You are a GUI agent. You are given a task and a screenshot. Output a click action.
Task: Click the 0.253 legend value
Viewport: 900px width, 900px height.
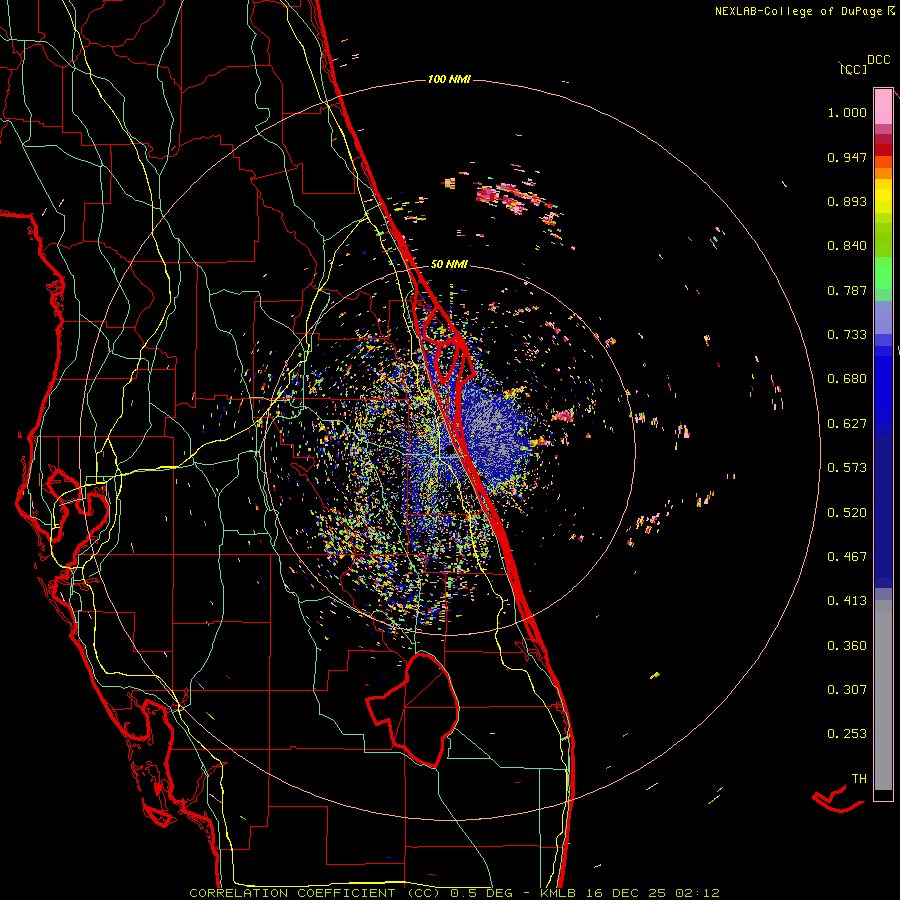click(x=847, y=734)
